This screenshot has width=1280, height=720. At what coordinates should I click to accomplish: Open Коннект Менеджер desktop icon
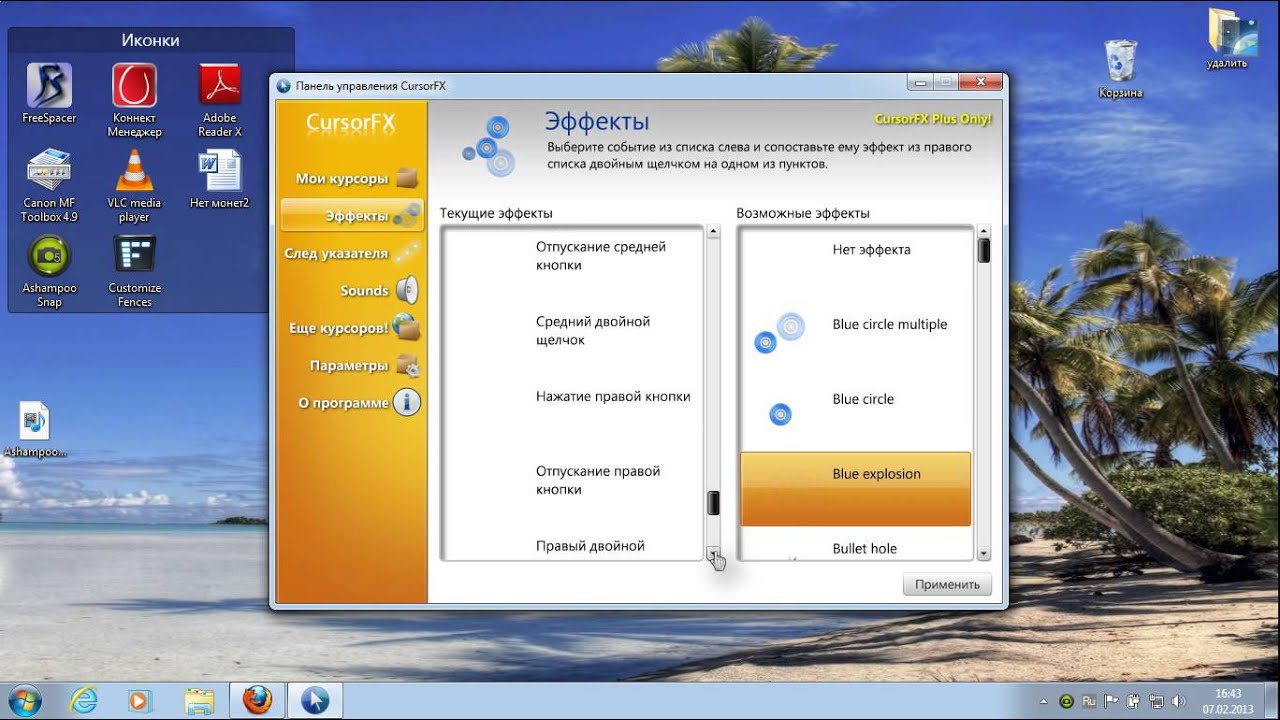(134, 100)
